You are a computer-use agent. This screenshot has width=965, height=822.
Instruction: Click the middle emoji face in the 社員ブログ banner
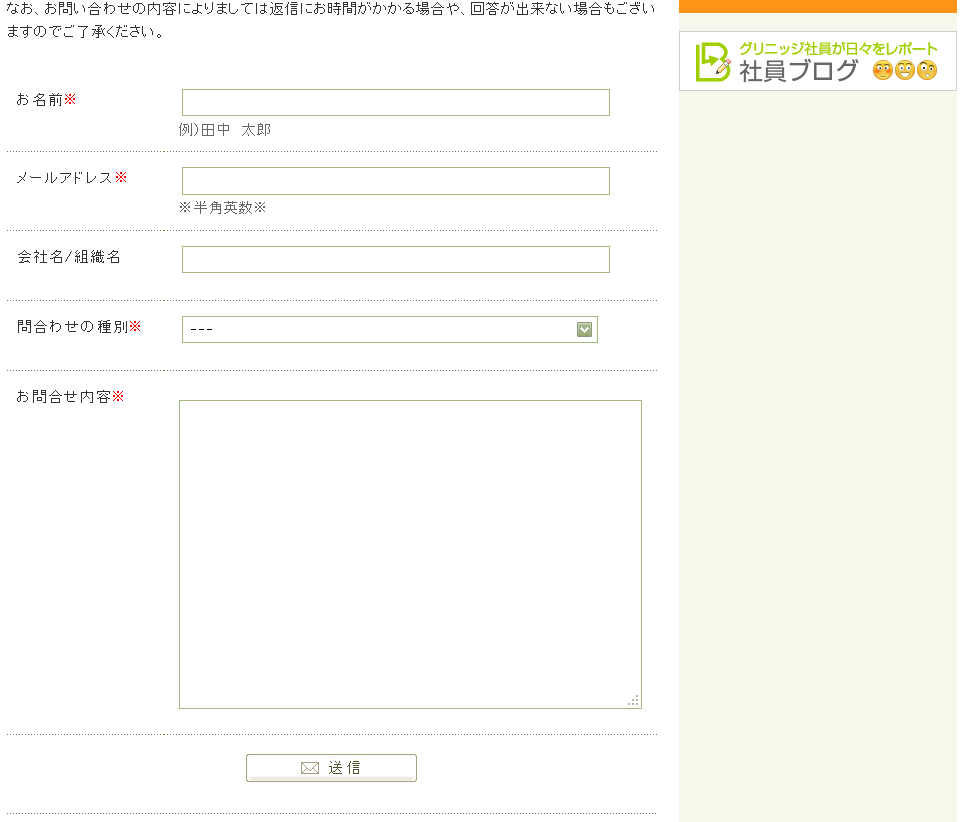[x=905, y=70]
